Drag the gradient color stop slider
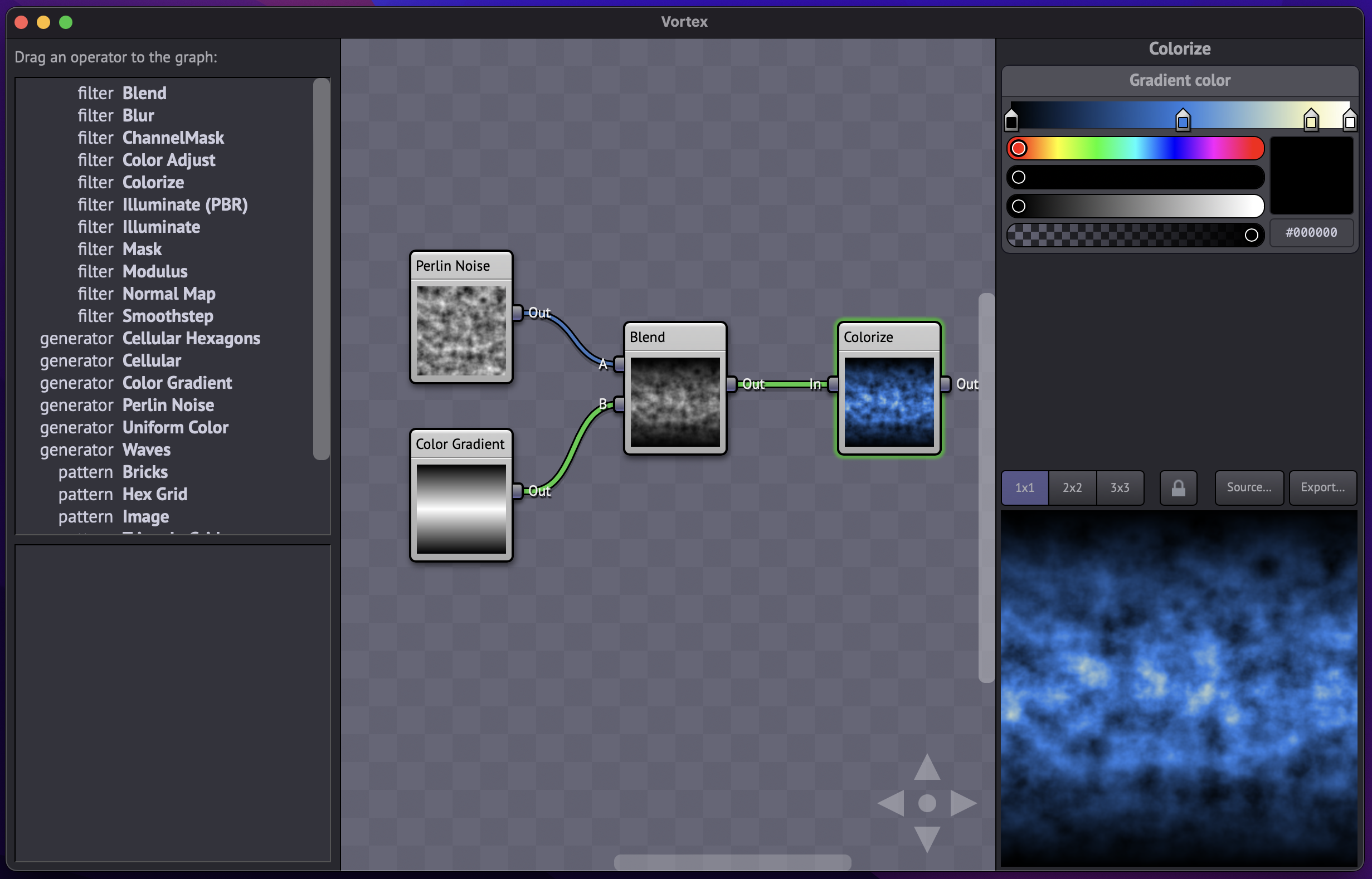Viewport: 1372px width, 879px height. tap(1183, 120)
